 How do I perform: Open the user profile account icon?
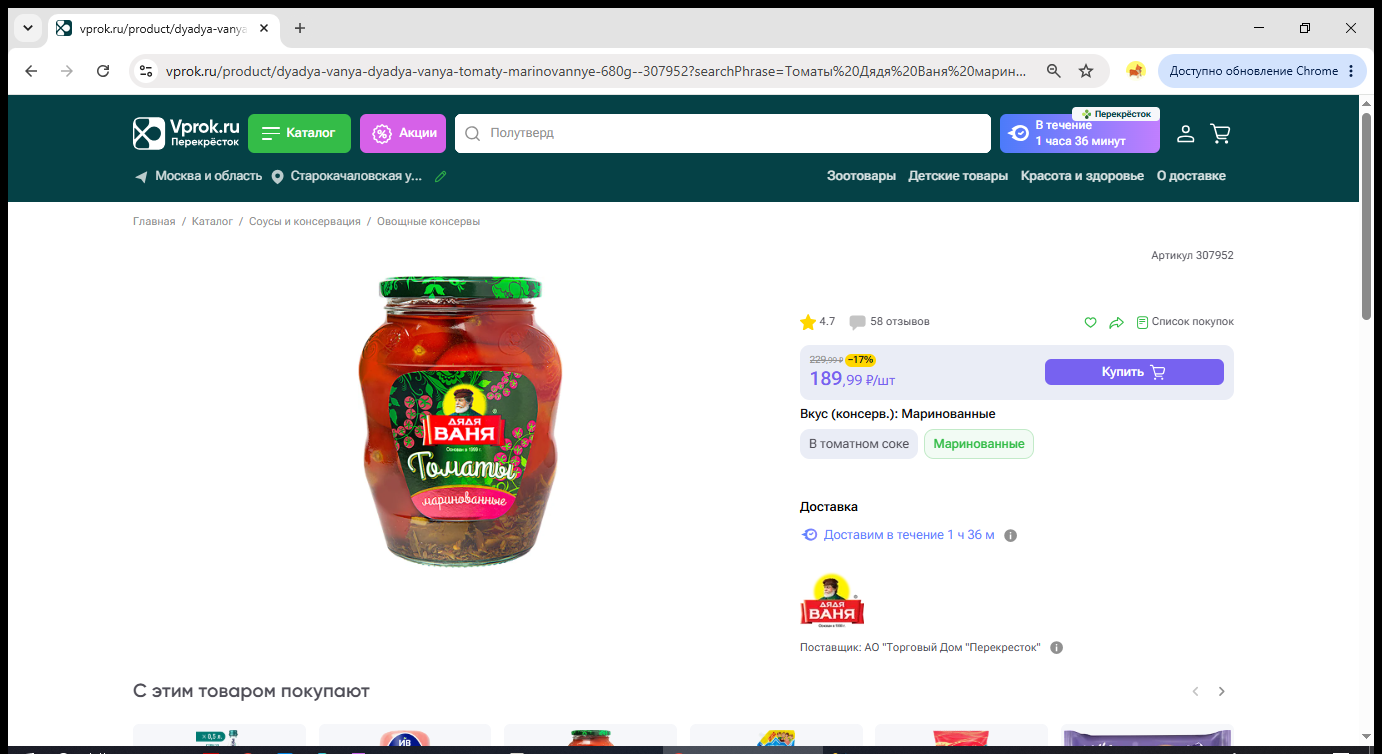click(x=1185, y=133)
